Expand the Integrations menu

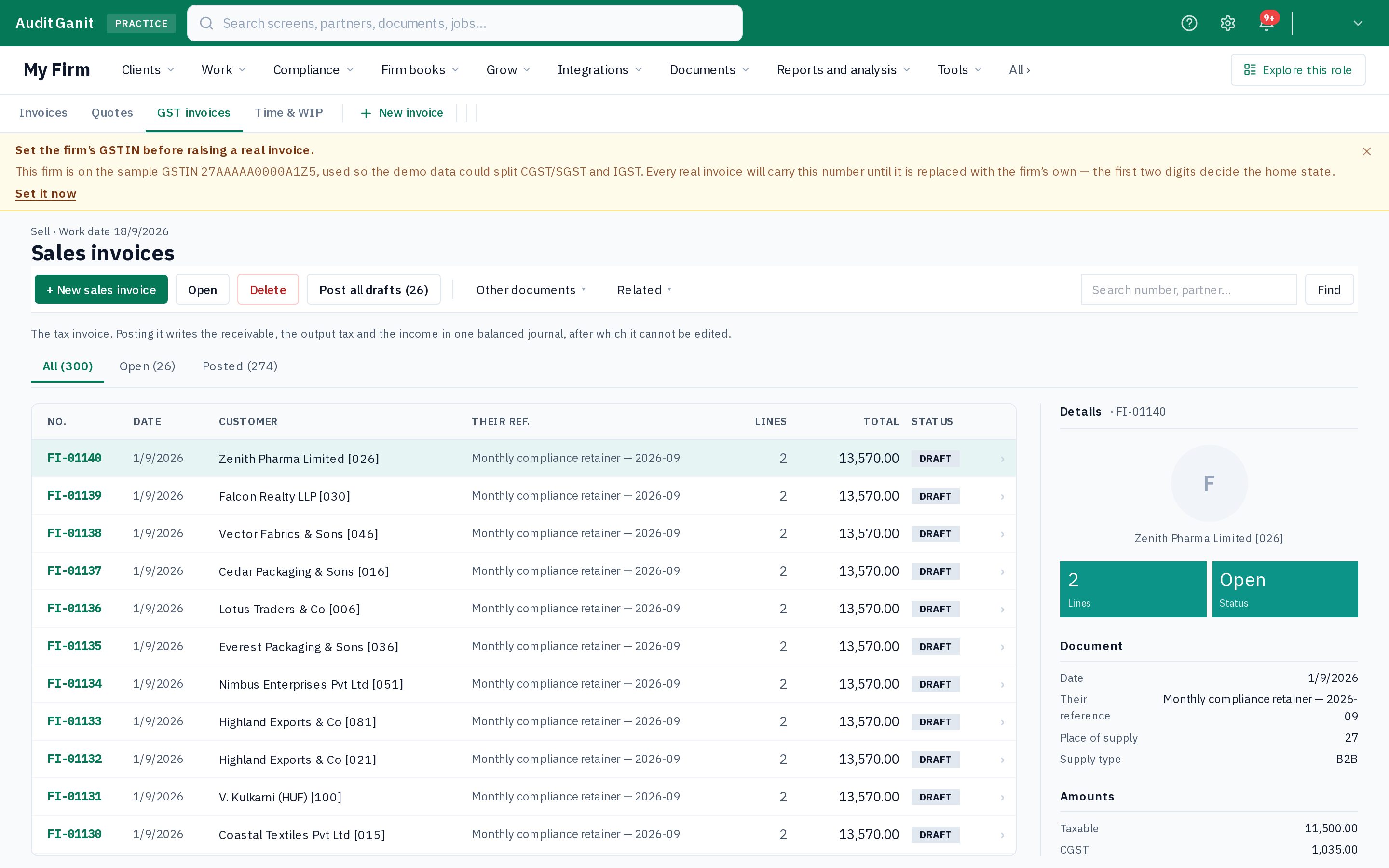pos(600,69)
